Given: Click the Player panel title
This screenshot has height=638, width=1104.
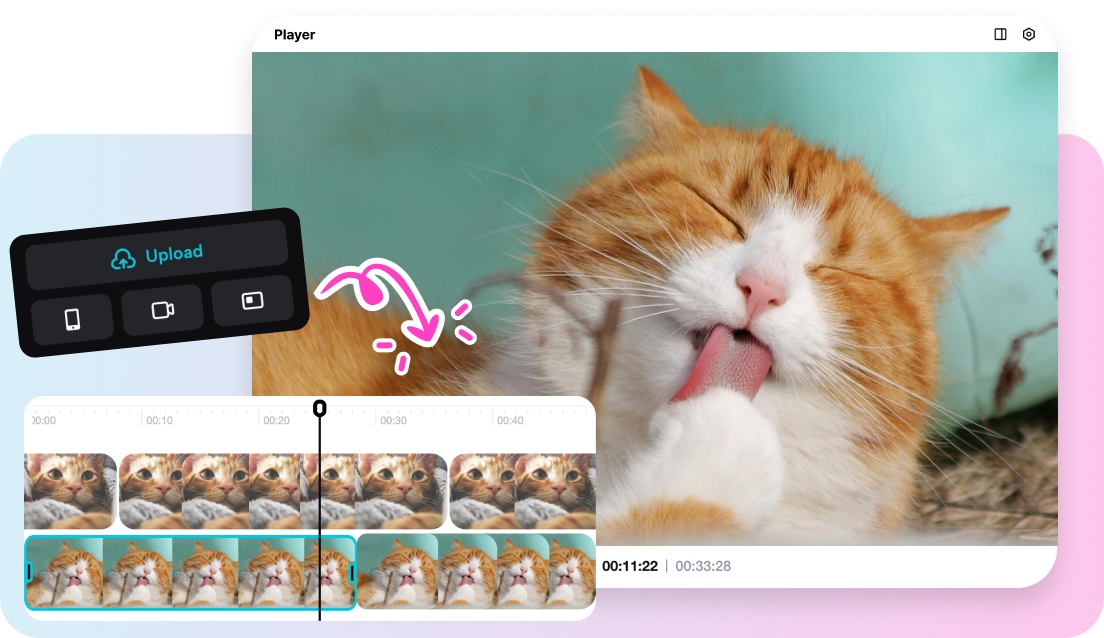Looking at the screenshot, I should pos(294,35).
